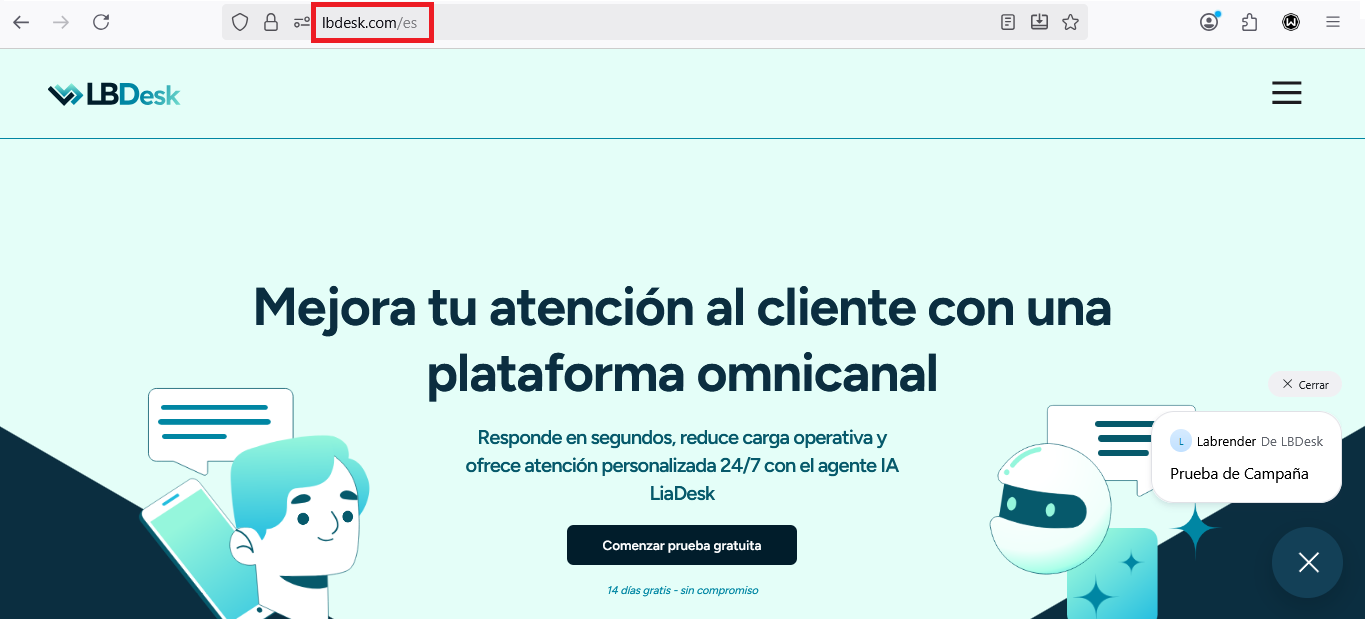Go back with the browser back arrow

21,22
